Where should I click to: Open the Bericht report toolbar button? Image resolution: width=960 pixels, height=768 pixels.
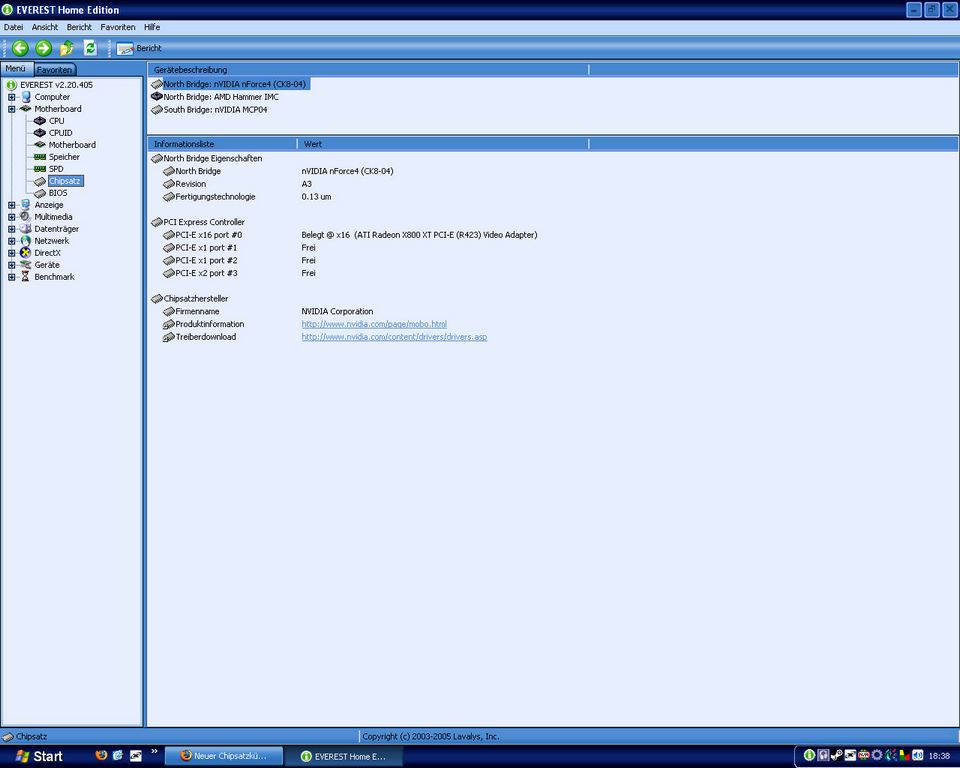coord(139,48)
